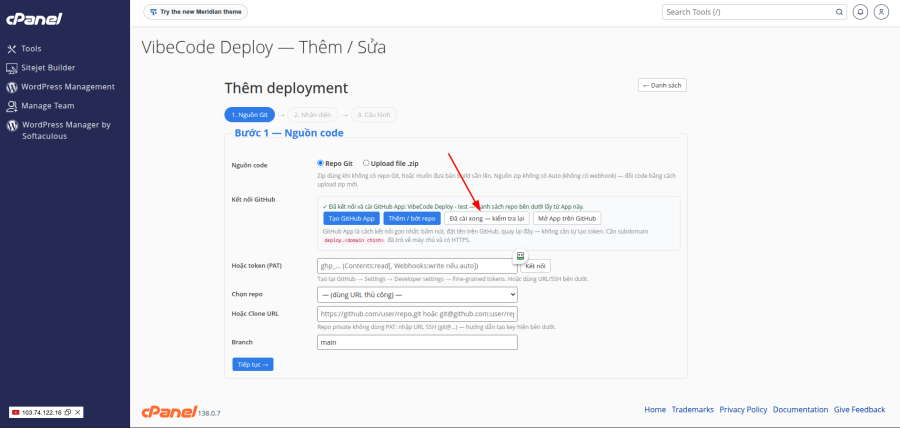Click the green password manager icon

click(520, 256)
